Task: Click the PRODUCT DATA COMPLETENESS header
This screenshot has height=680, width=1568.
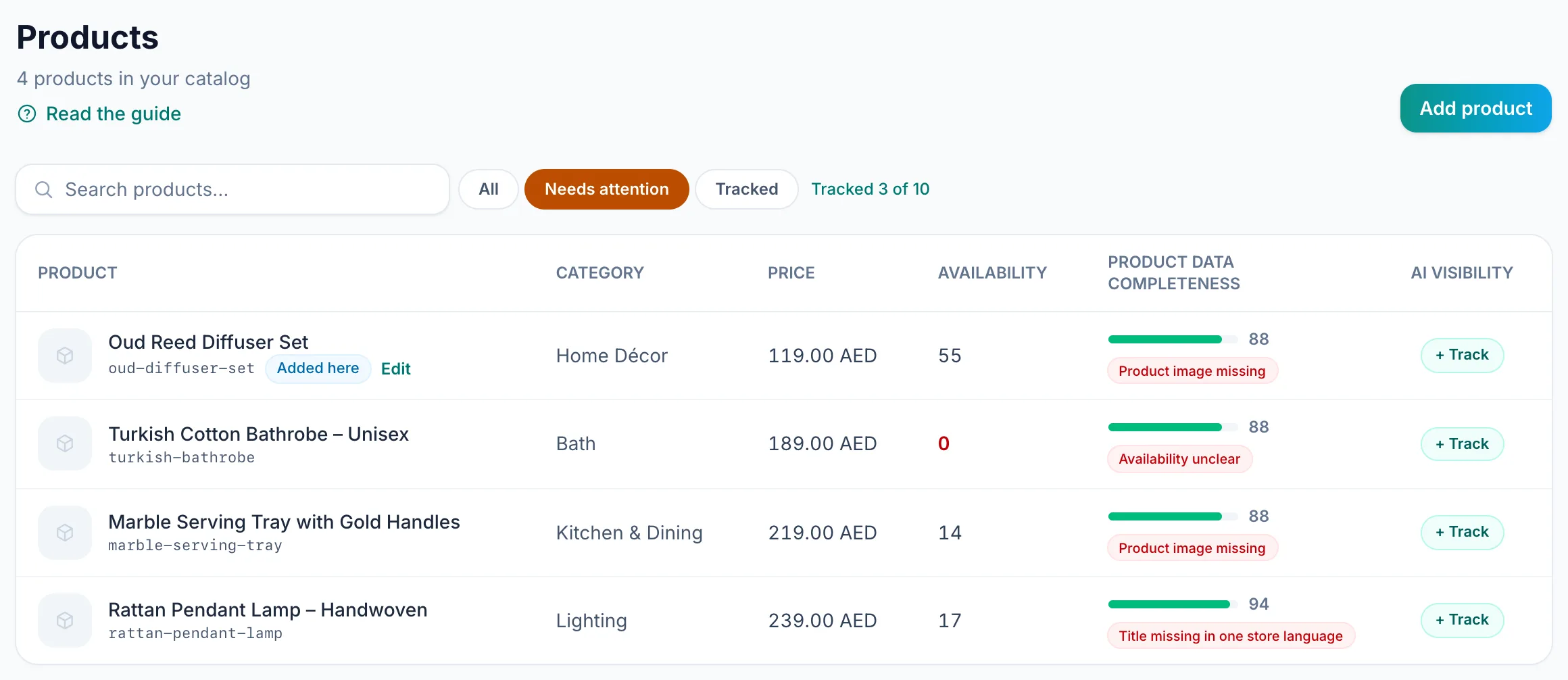Action: (1174, 273)
